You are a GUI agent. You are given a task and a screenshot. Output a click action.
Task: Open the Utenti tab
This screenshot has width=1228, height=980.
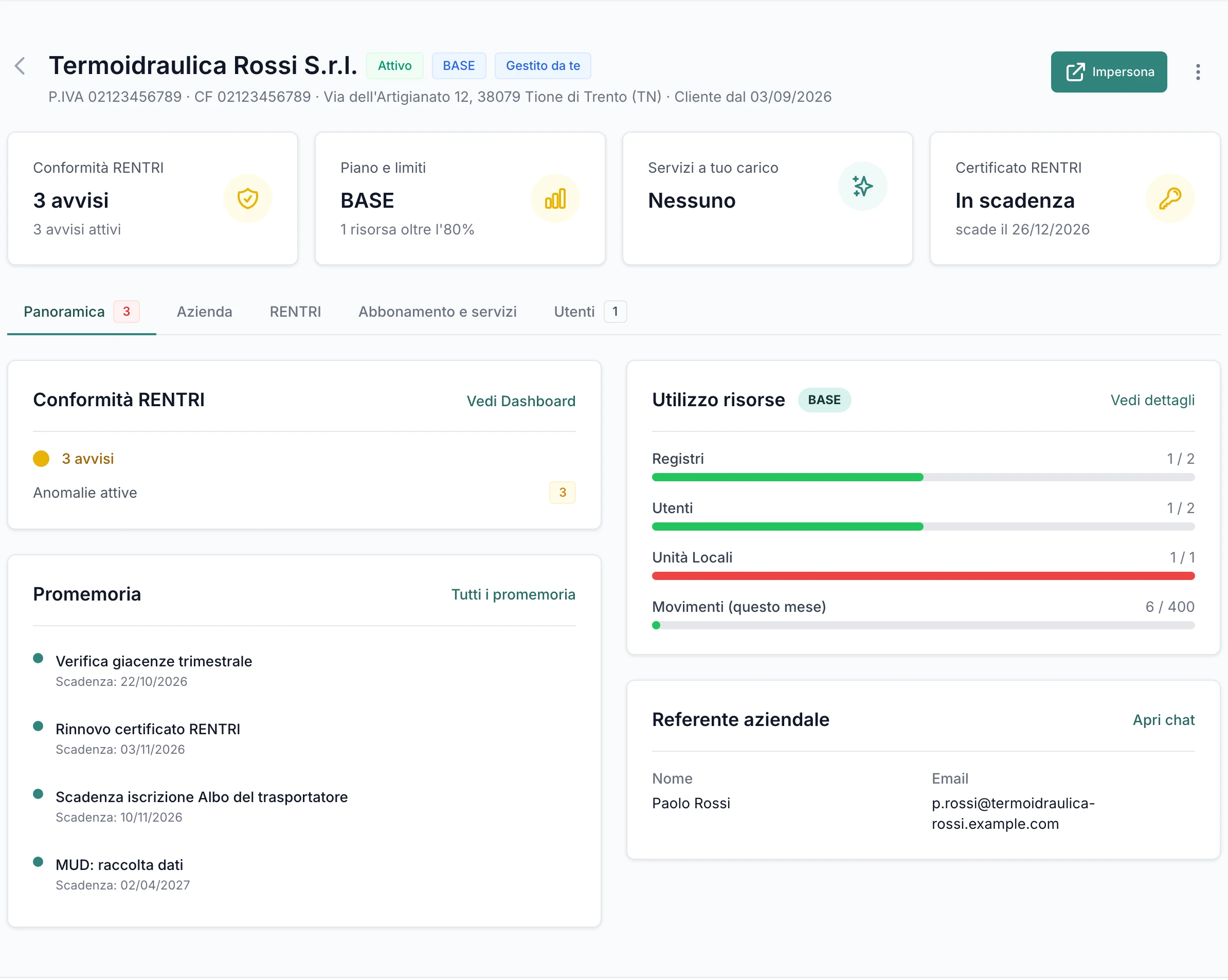(590, 312)
